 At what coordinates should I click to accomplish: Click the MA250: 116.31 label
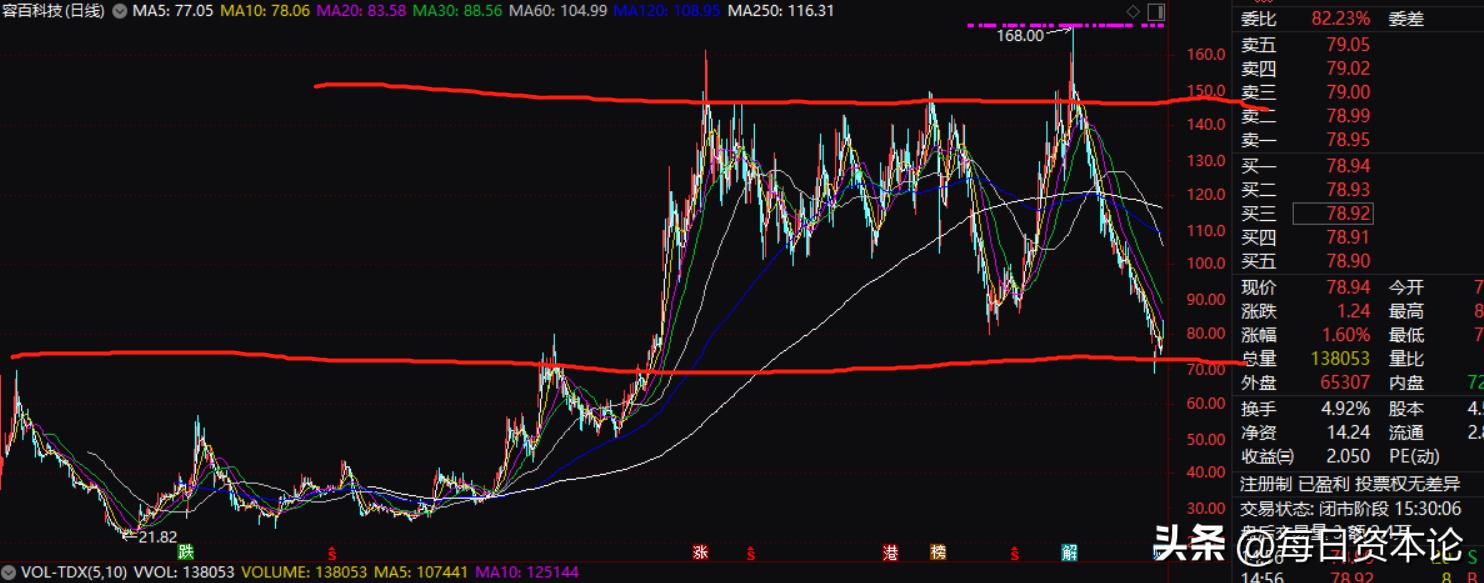(780, 11)
